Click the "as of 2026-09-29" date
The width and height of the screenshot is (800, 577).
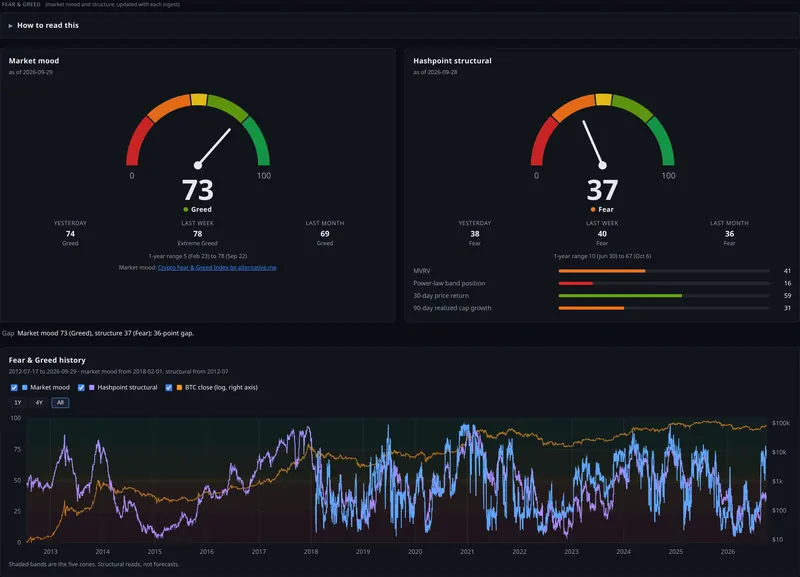31,72
